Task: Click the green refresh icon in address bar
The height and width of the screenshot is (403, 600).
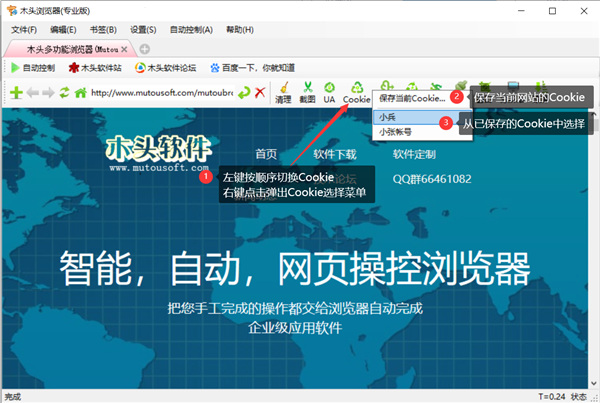Action: tap(65, 93)
